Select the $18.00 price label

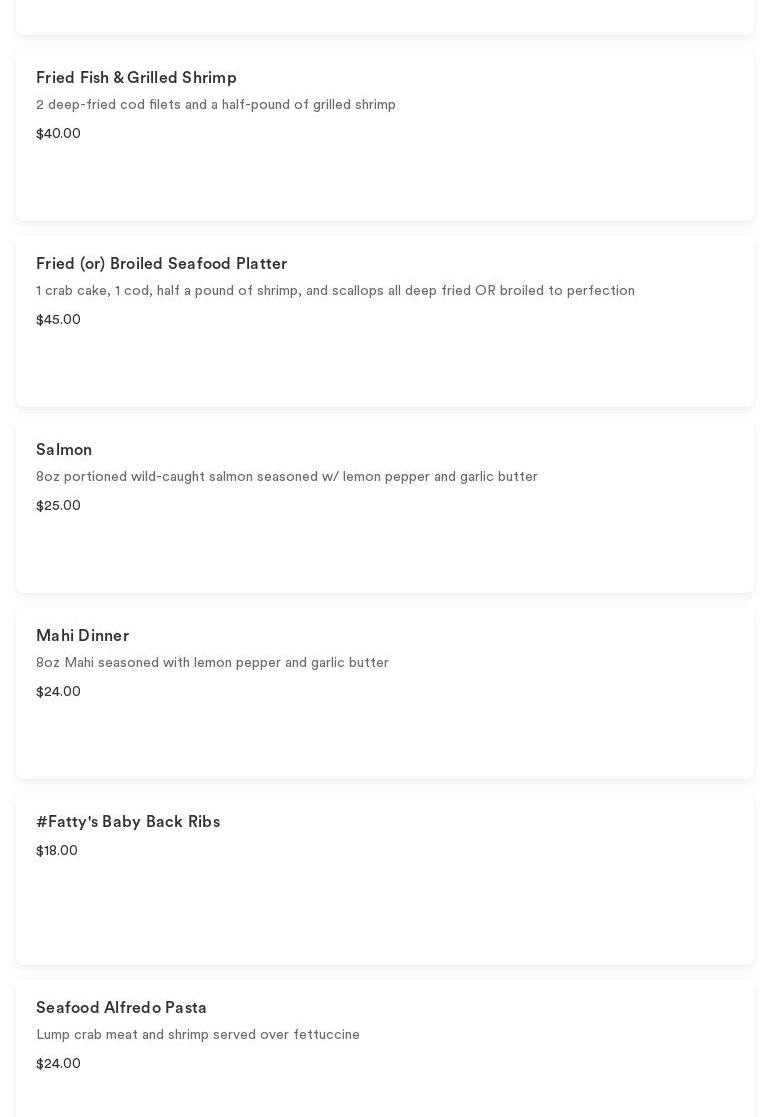57,851
